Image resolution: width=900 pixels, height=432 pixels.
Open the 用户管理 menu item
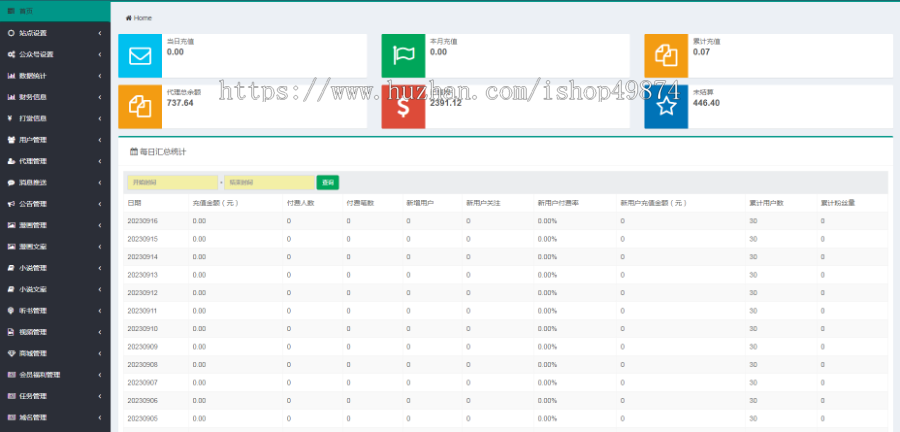(54, 140)
